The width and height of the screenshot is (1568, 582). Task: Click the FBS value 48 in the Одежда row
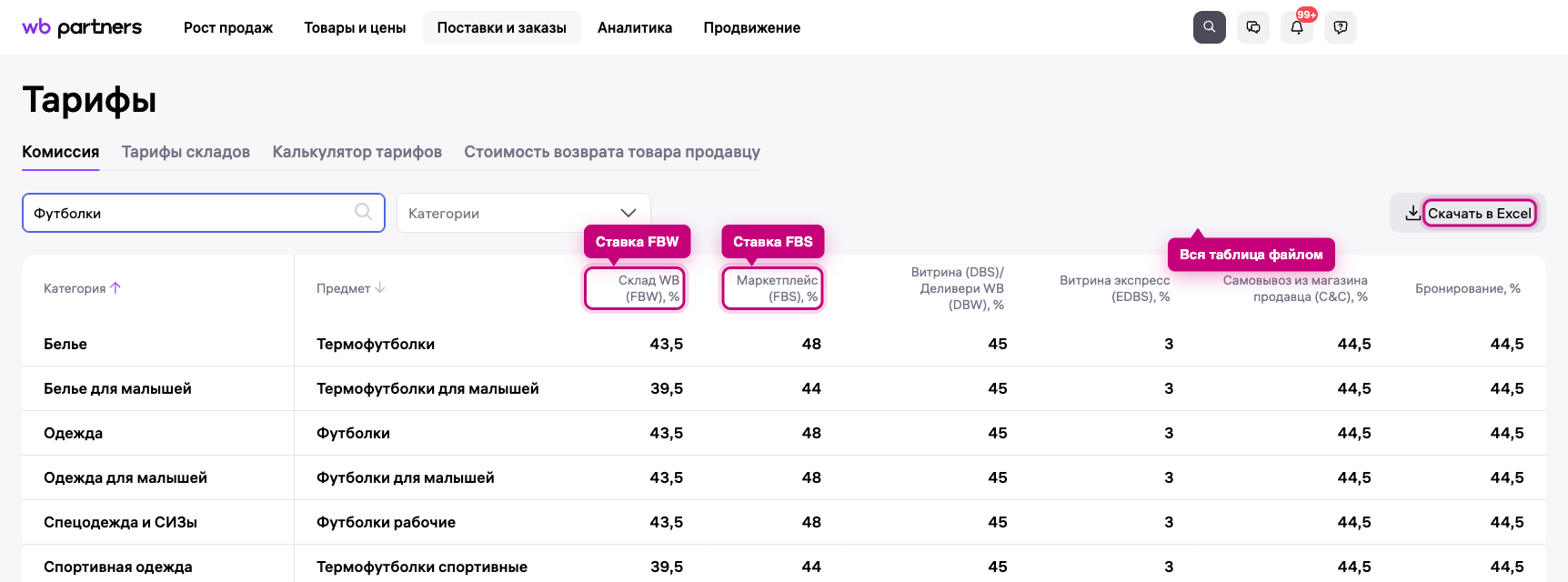pyautogui.click(x=811, y=433)
